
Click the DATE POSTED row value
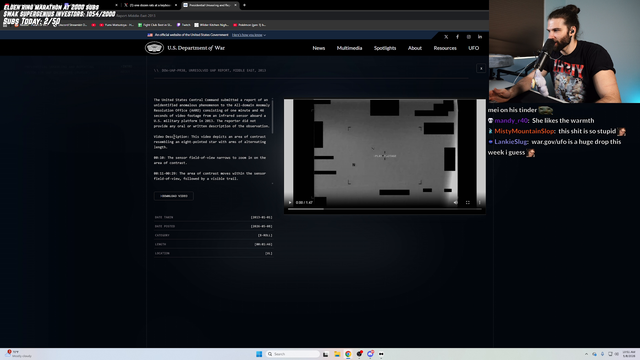point(261,227)
